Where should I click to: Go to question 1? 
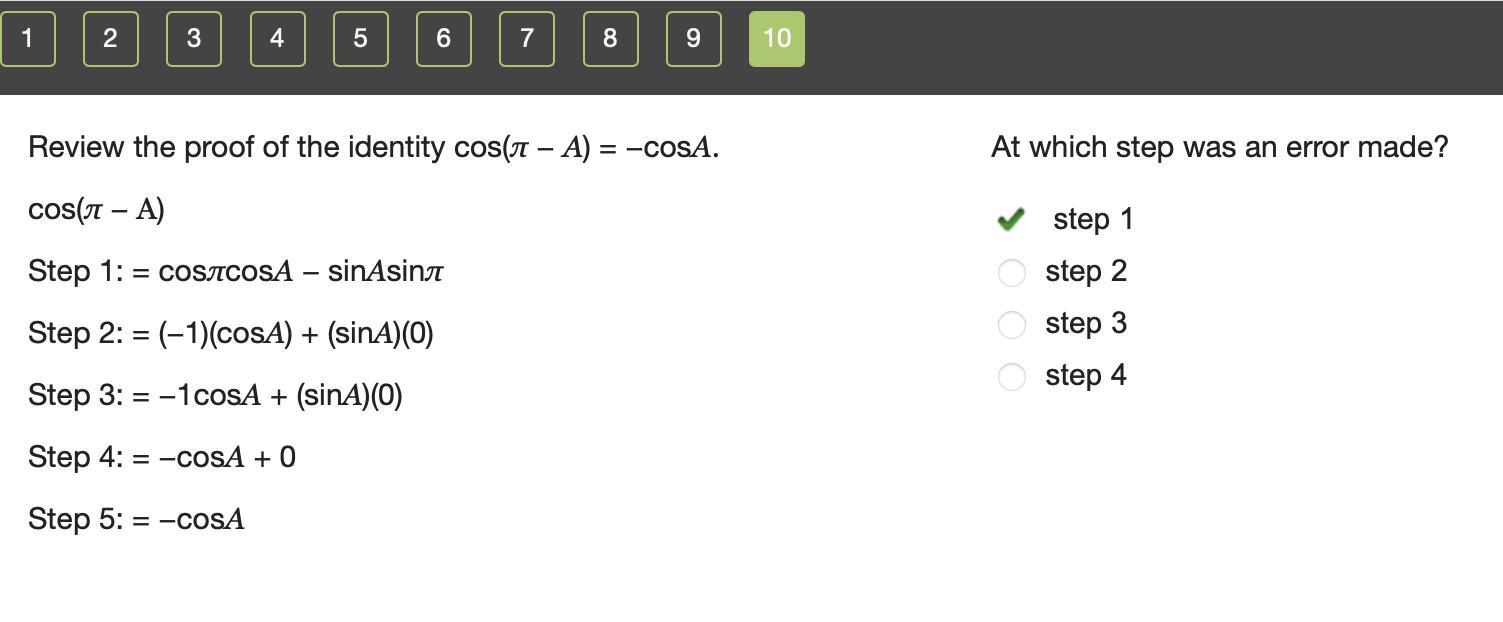coord(27,39)
